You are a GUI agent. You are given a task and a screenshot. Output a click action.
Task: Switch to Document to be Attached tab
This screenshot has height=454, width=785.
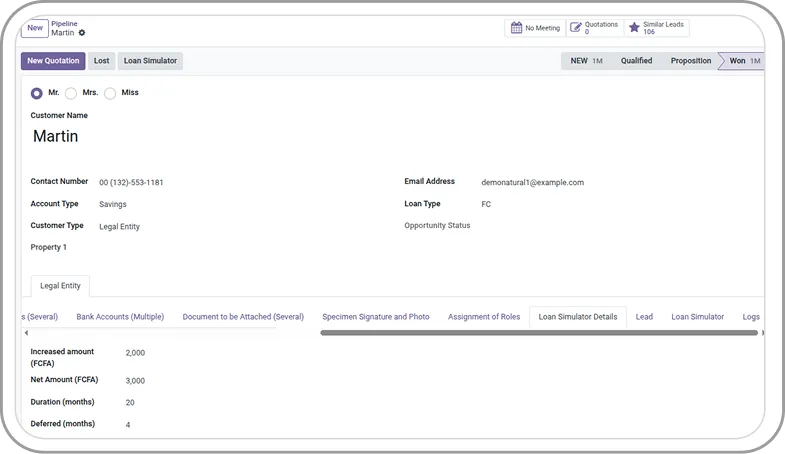(243, 317)
